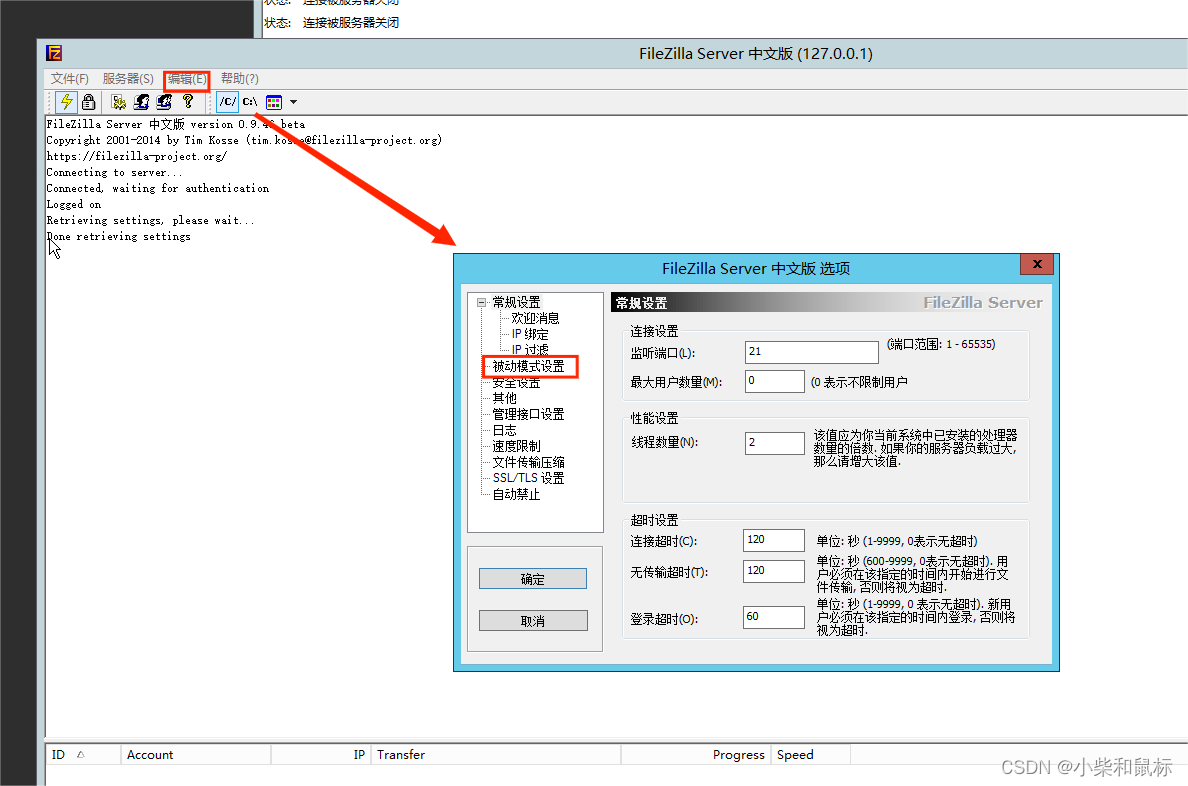
Task: Open the single-head Users toolbar icon
Action: 141,102
